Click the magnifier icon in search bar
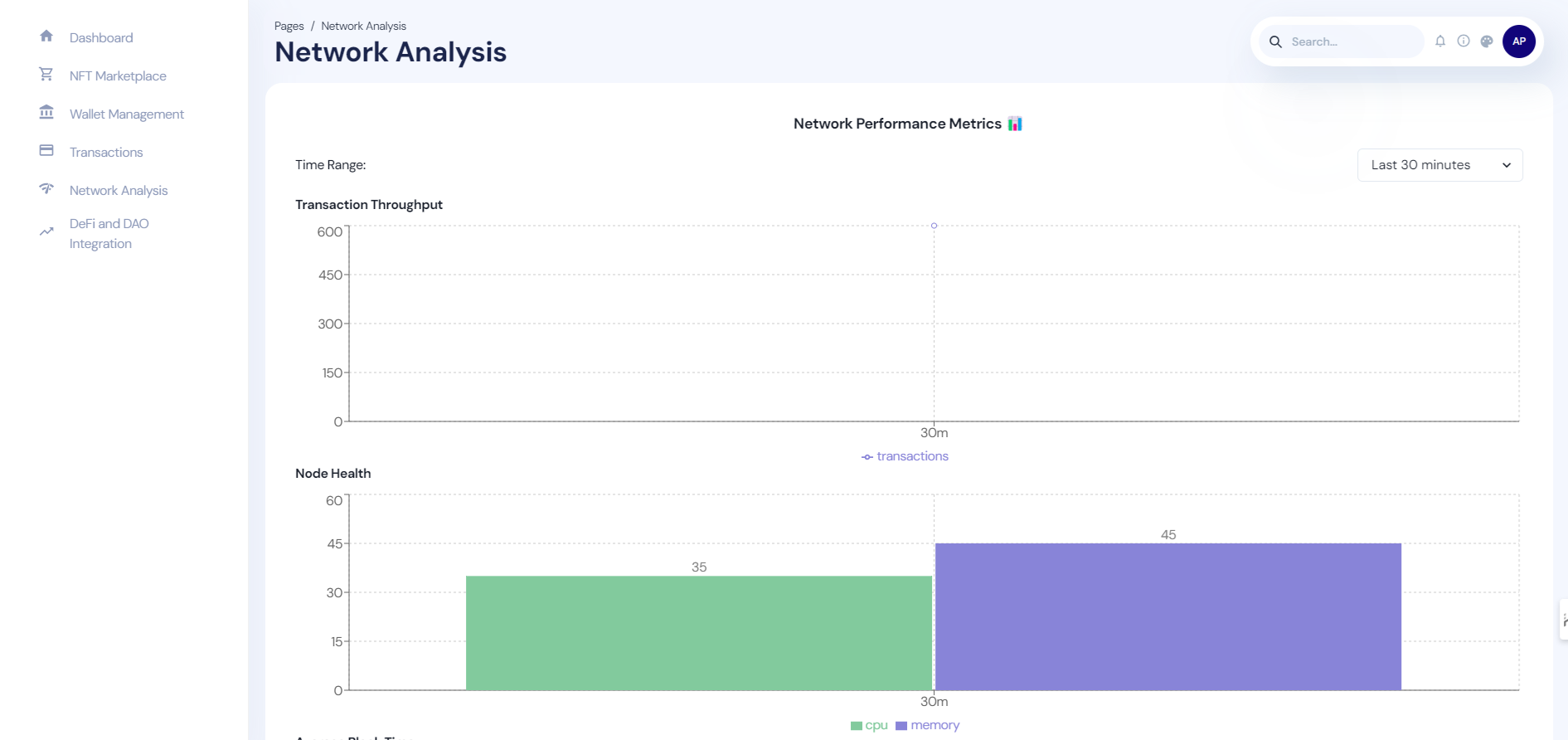Screen dimensions: 1568x740 pyautogui.click(x=1275, y=41)
